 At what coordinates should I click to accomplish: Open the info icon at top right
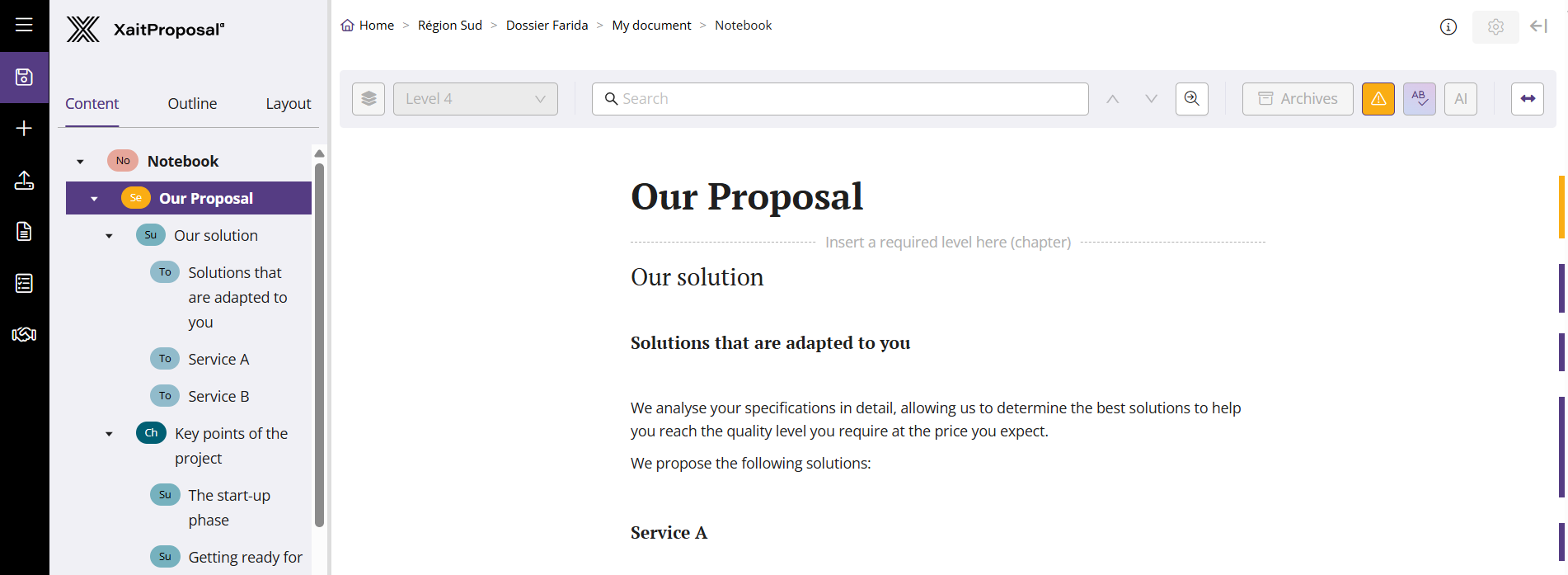click(x=1448, y=27)
